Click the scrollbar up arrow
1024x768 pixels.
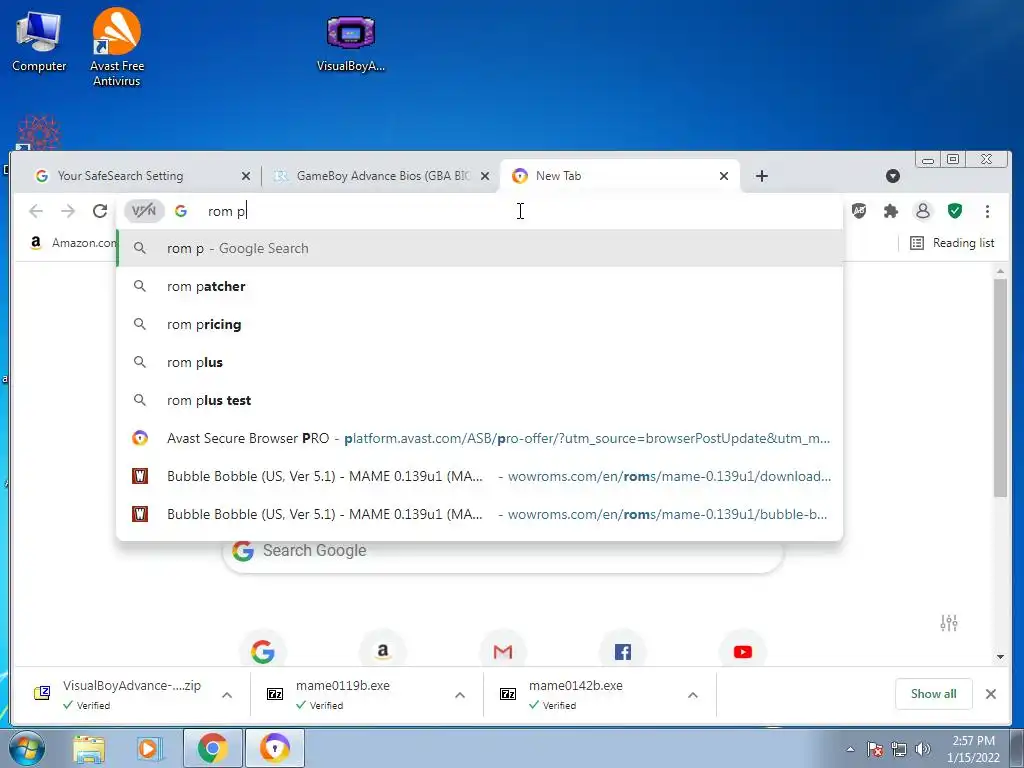click(x=1000, y=271)
